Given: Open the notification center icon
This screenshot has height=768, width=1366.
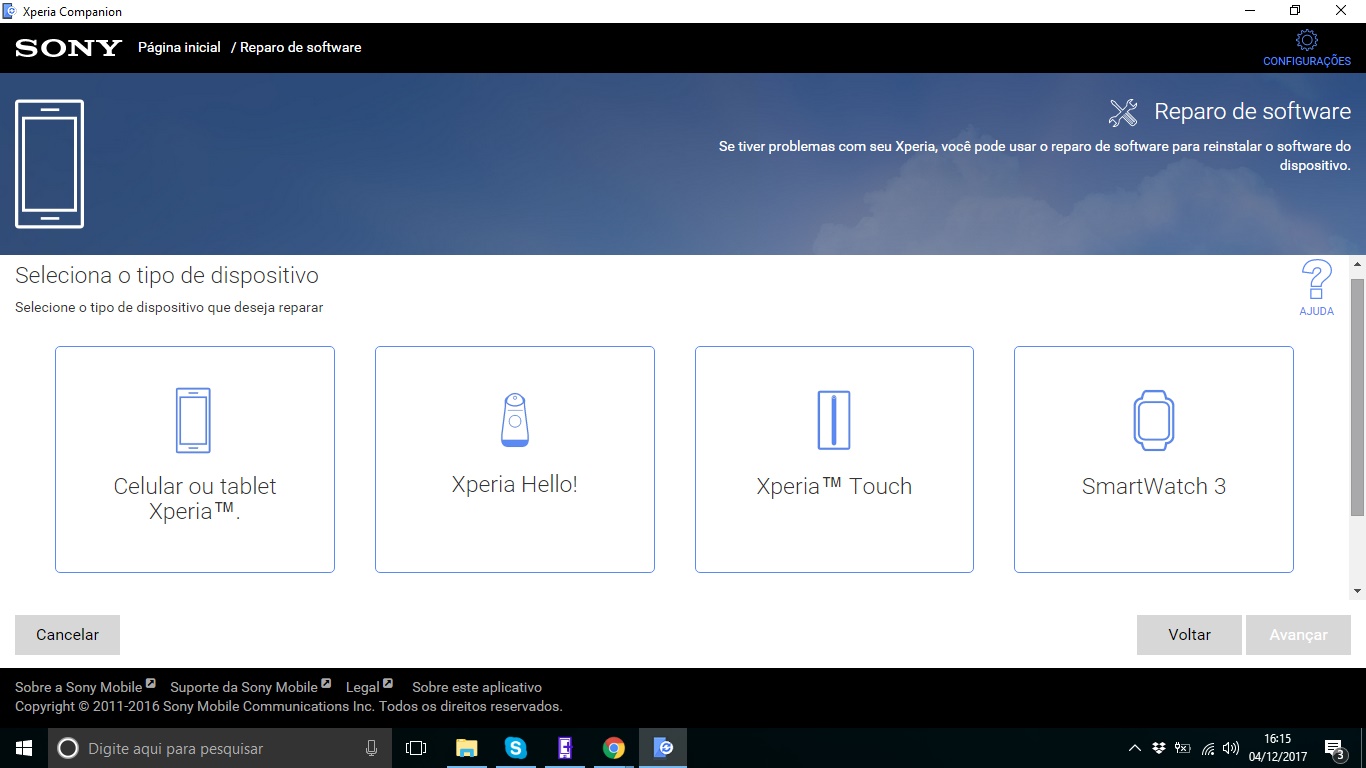Looking at the screenshot, I should (1334, 748).
